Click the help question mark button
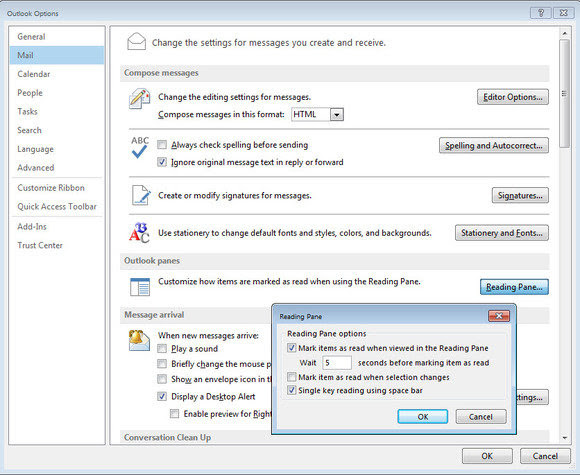Viewport: 580px width, 475px height. pos(540,13)
